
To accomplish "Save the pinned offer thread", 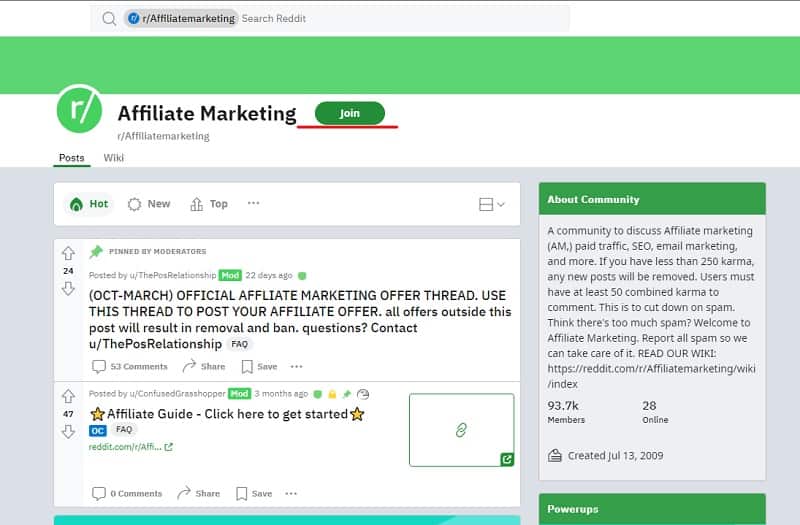I will click(257, 366).
